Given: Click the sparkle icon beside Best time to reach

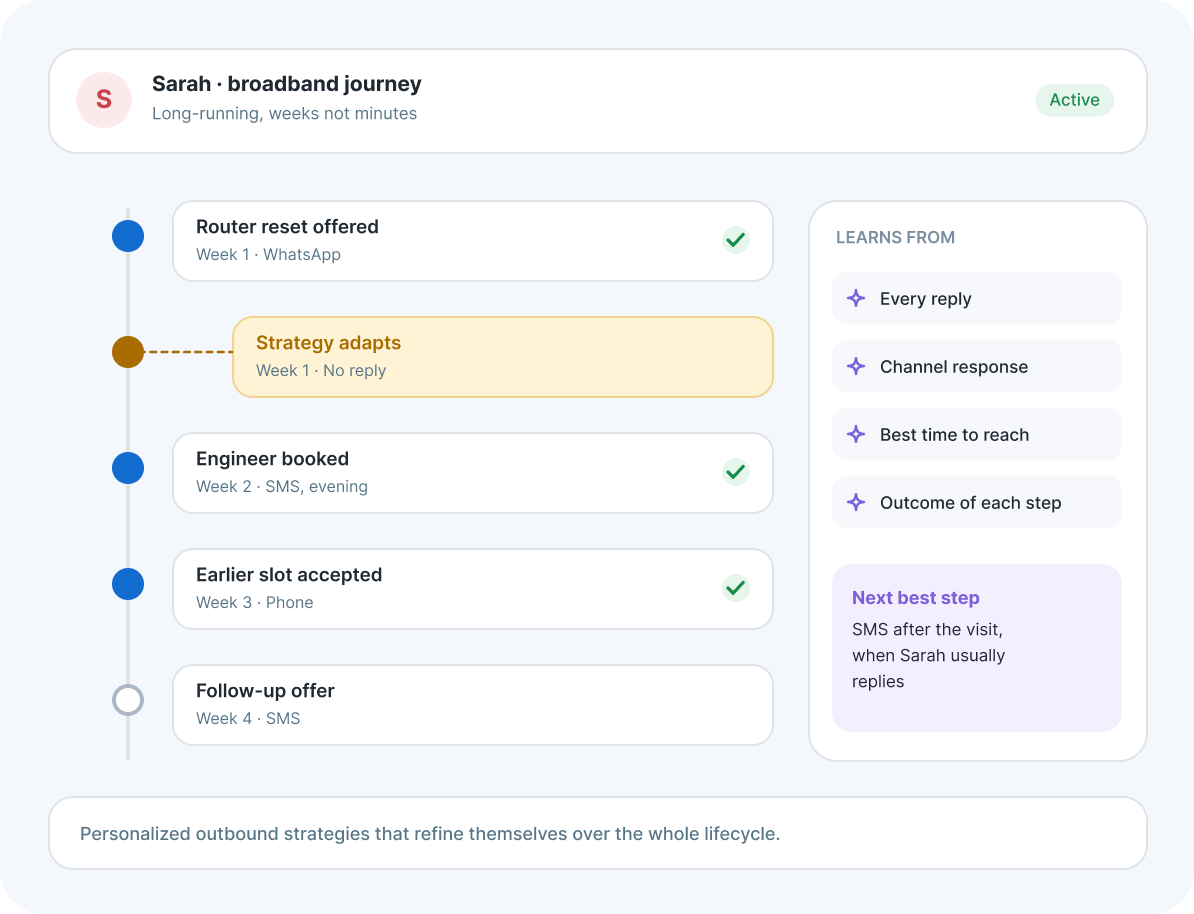Looking at the screenshot, I should 856,434.
